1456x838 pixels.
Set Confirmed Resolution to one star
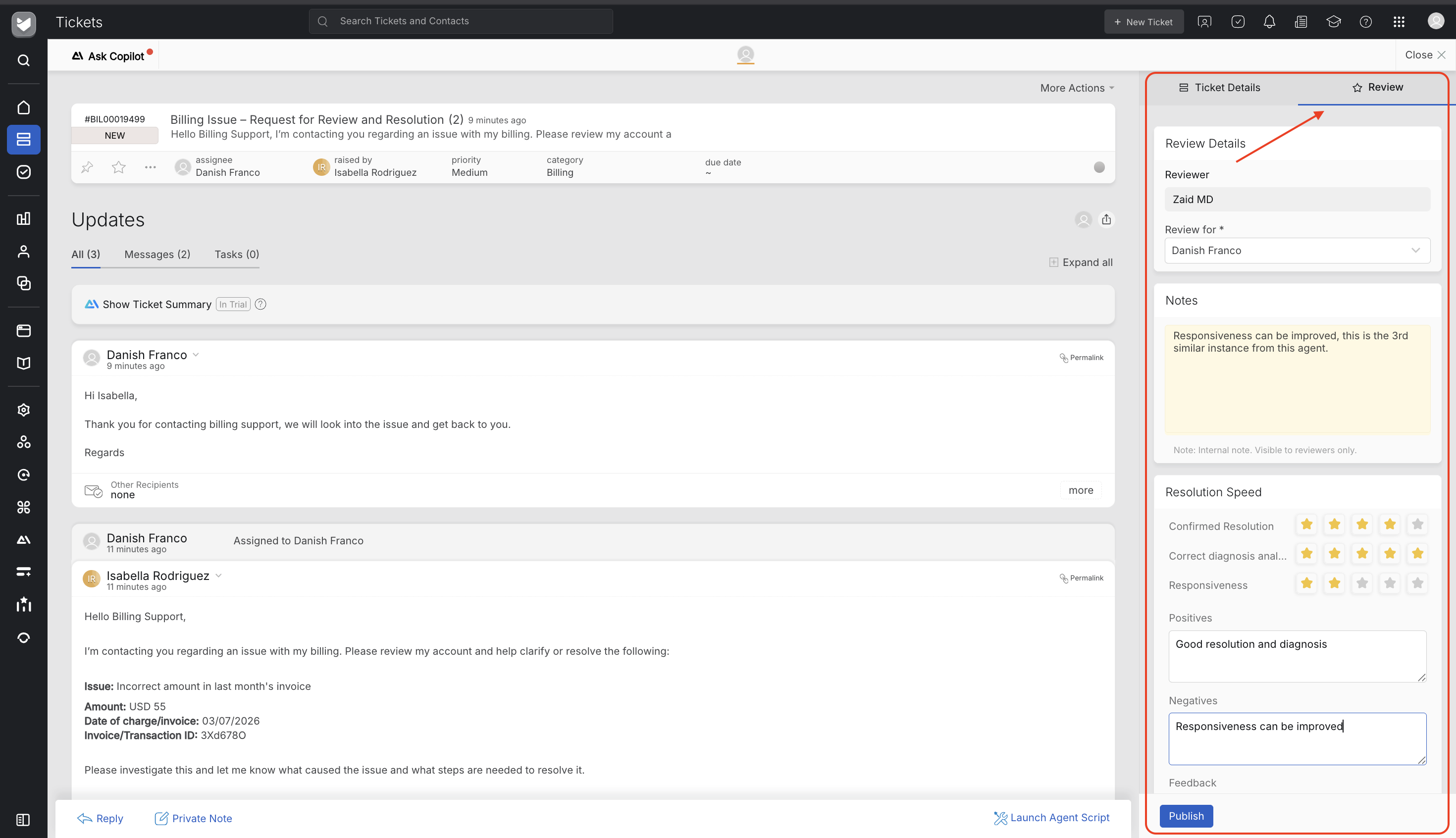tap(1307, 524)
